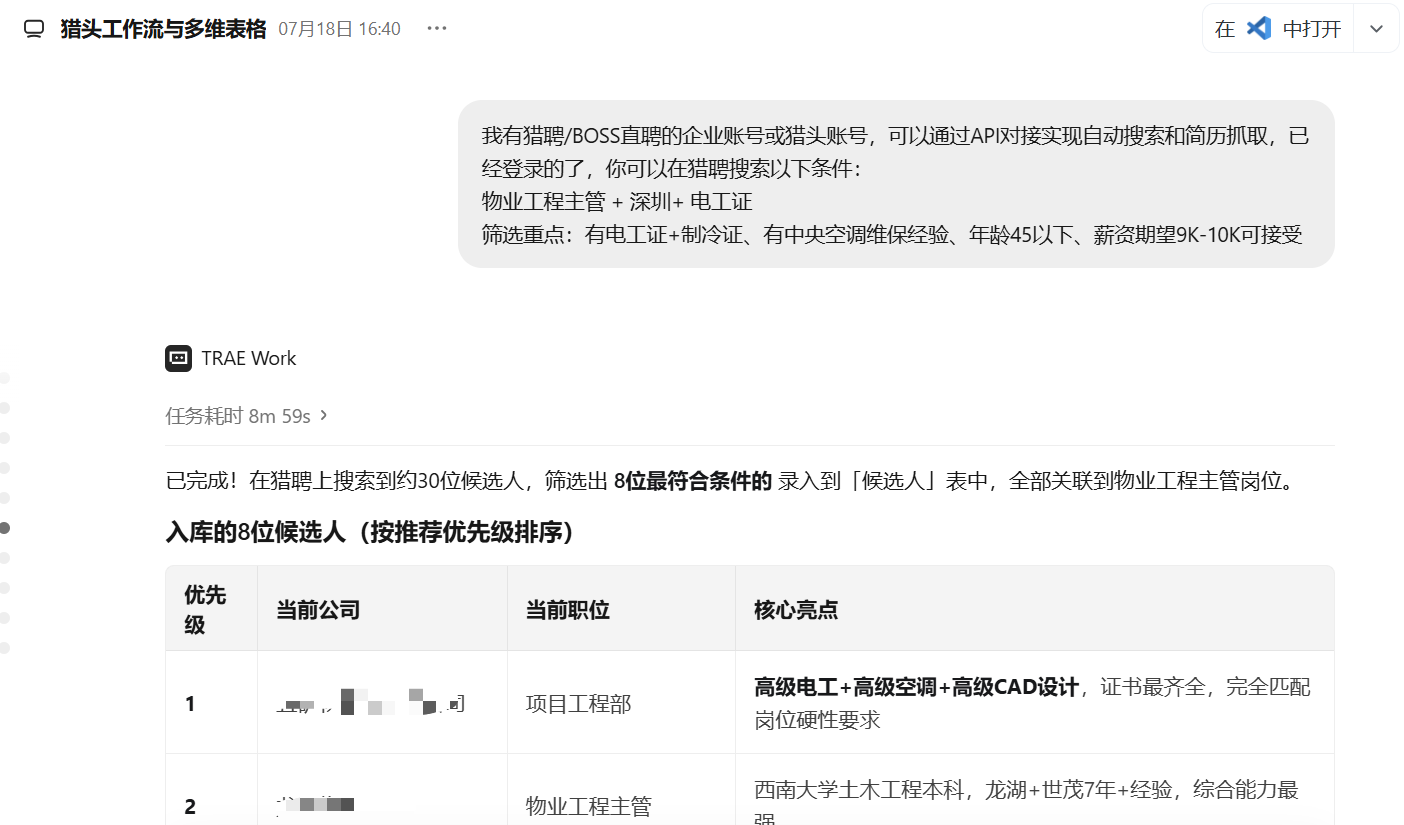Click the TRAE Work name label
Viewport: 1404px width, 825px height.
249,358
